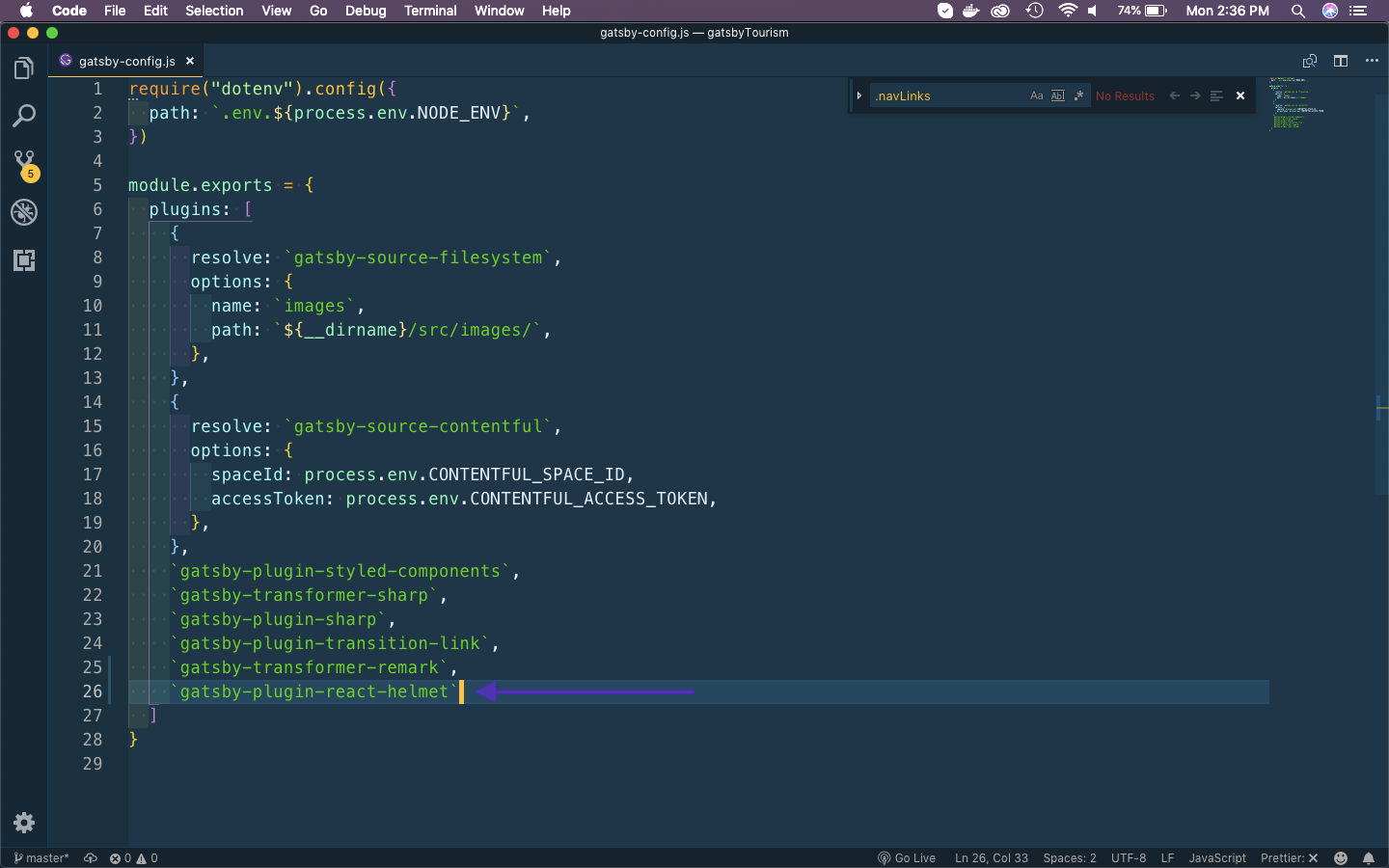
Task: Click the Prettier status item
Action: [1289, 858]
